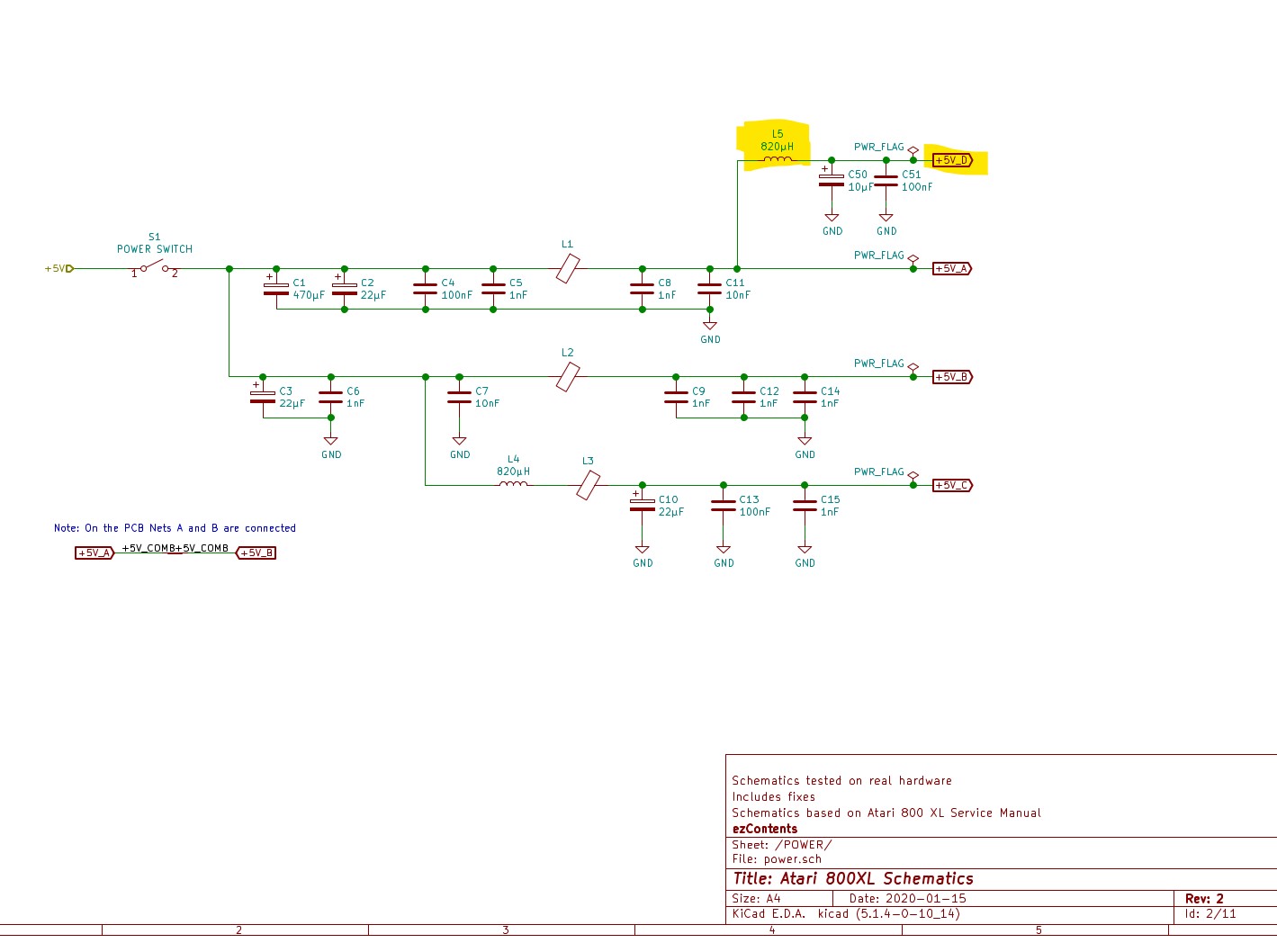Select the +5V_C global label

point(952,485)
